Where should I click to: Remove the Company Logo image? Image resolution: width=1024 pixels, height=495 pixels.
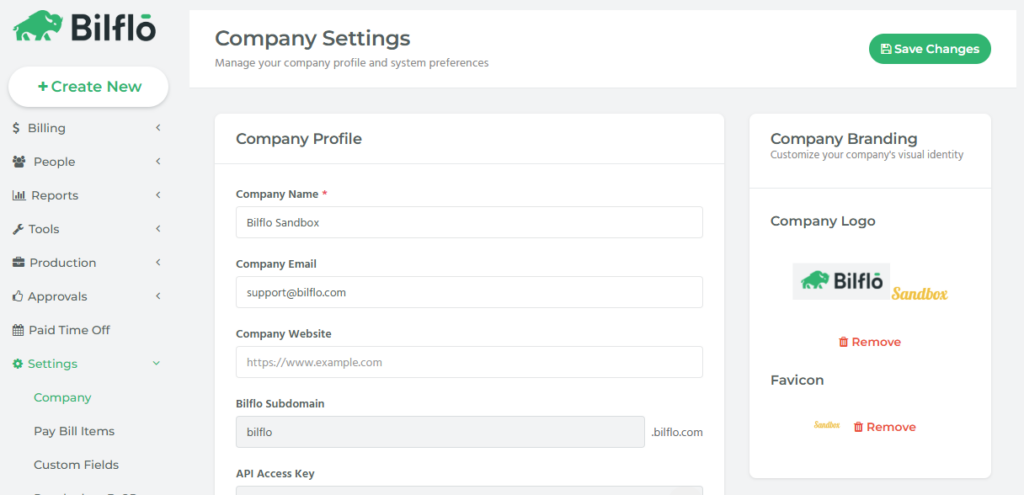coord(869,342)
